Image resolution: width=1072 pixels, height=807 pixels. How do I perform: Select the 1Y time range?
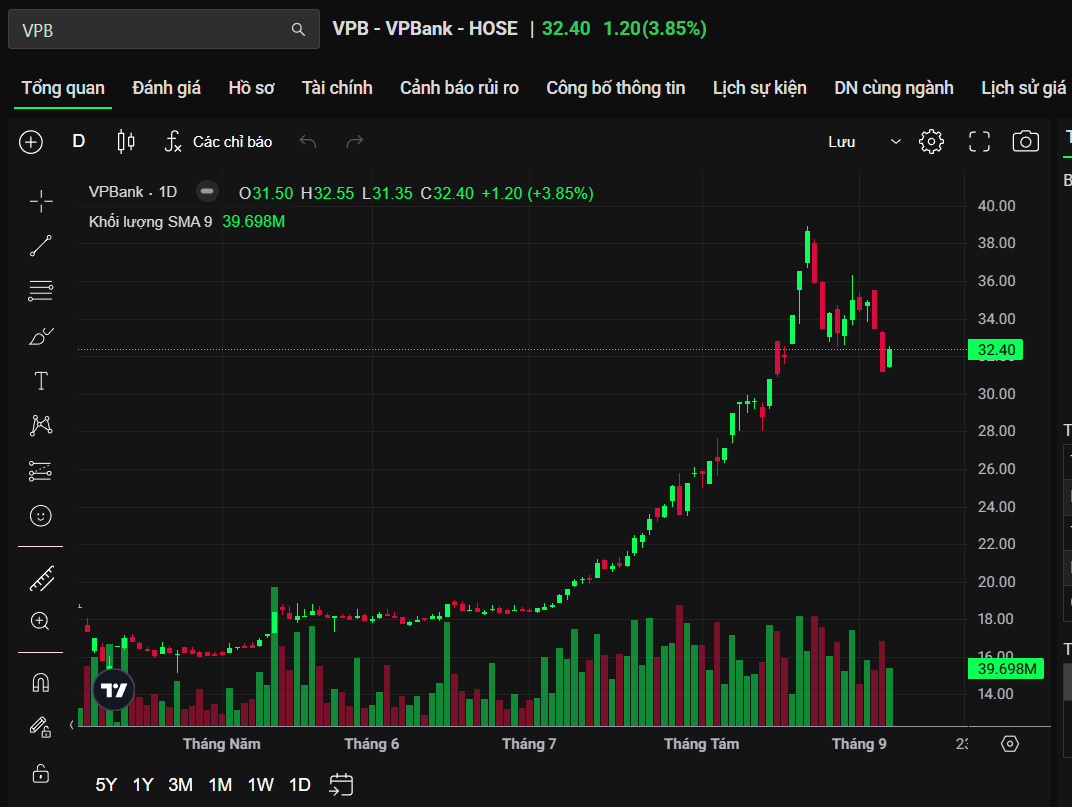(143, 784)
